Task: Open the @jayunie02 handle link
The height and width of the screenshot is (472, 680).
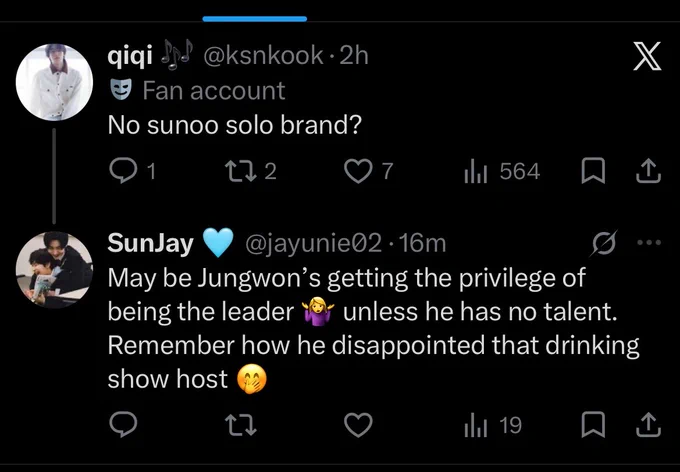Action: [x=314, y=243]
